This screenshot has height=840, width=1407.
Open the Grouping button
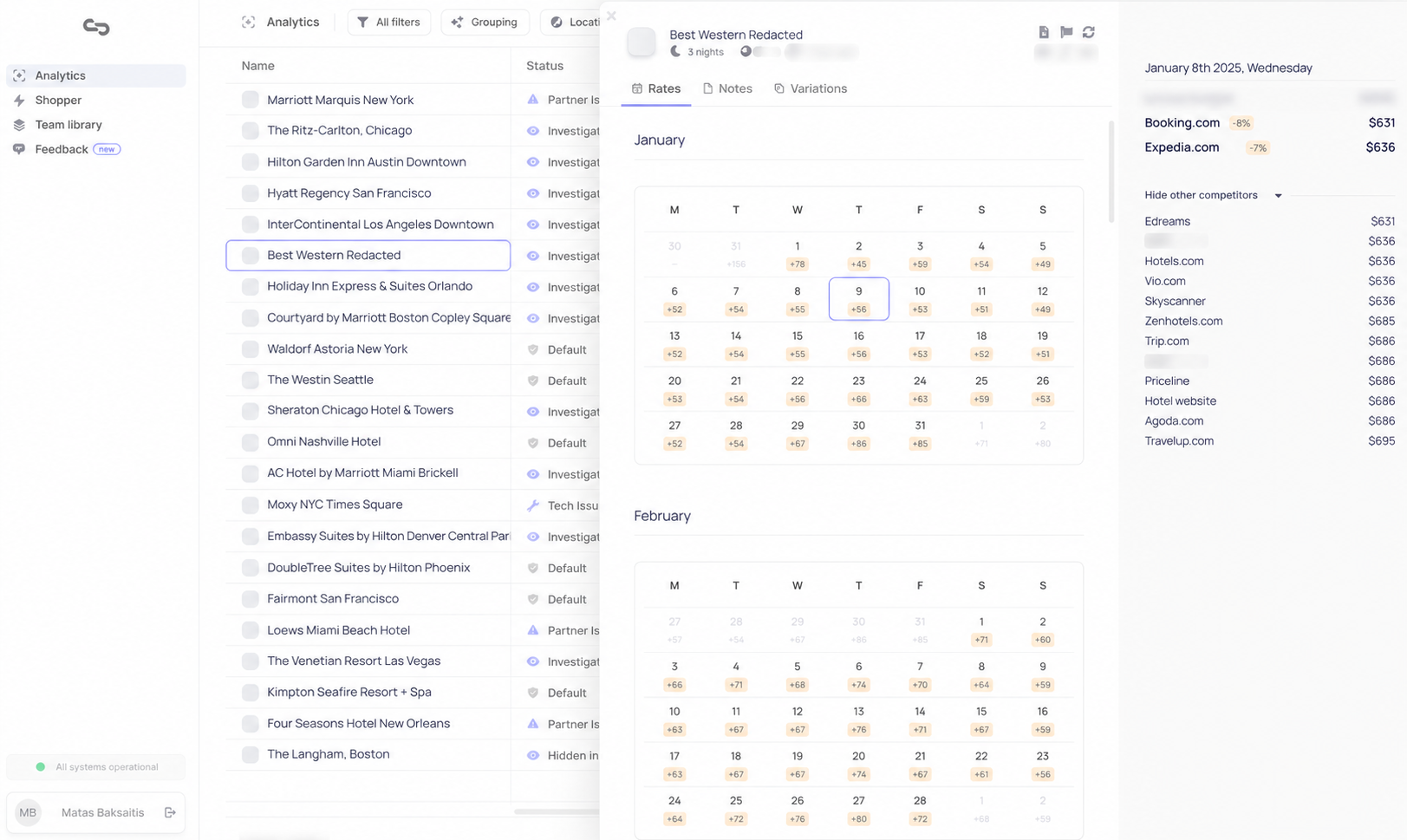pos(485,22)
